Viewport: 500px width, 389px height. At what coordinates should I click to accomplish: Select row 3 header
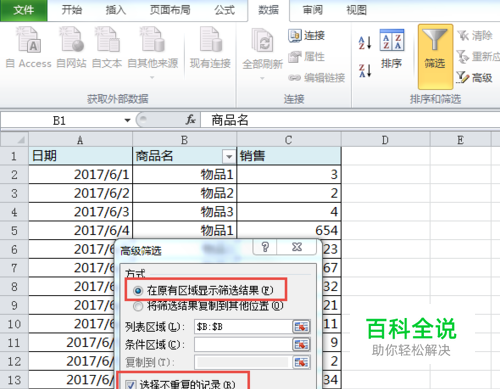(14, 193)
